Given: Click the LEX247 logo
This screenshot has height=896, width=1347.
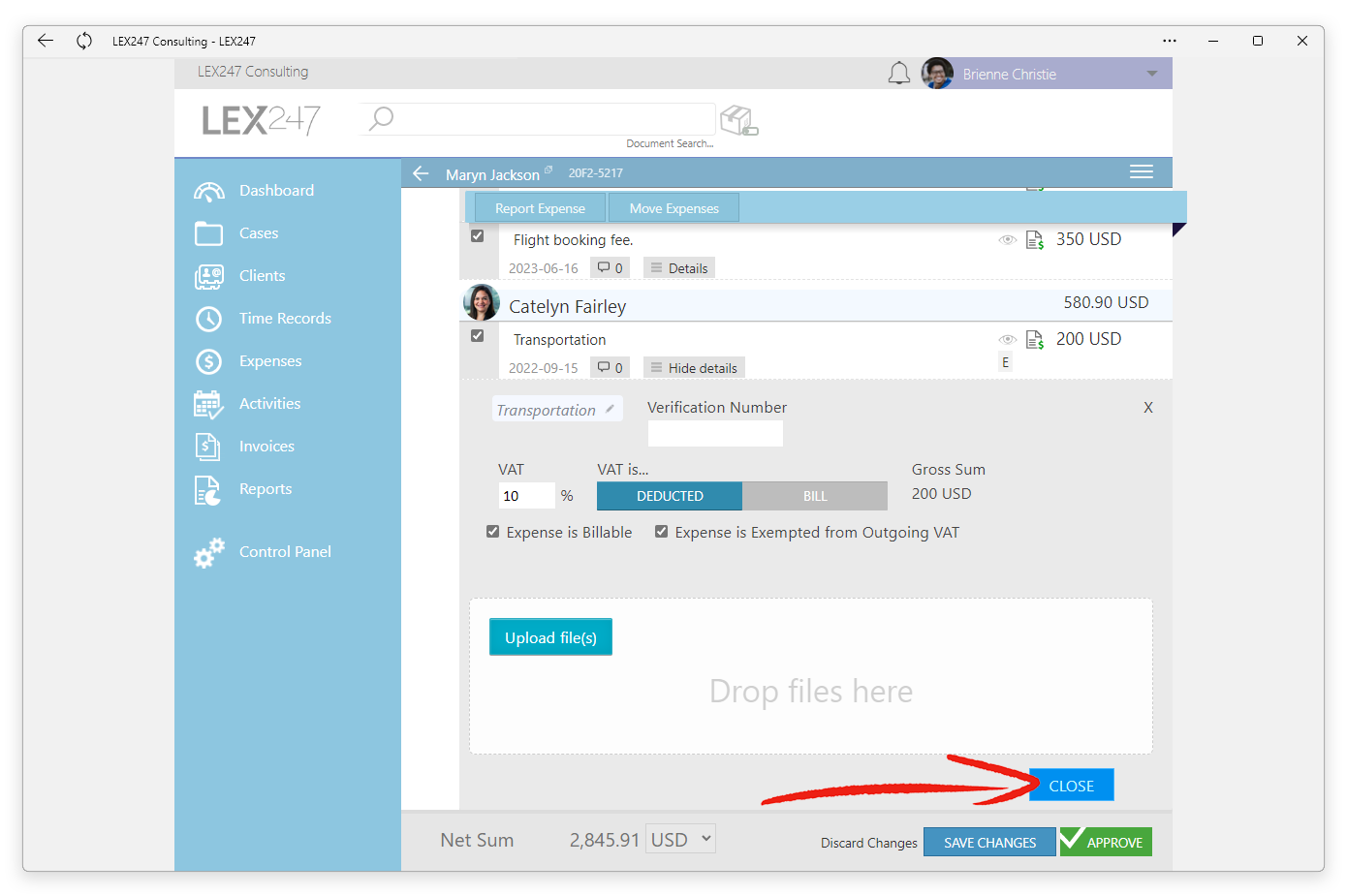Looking at the screenshot, I should (261, 120).
